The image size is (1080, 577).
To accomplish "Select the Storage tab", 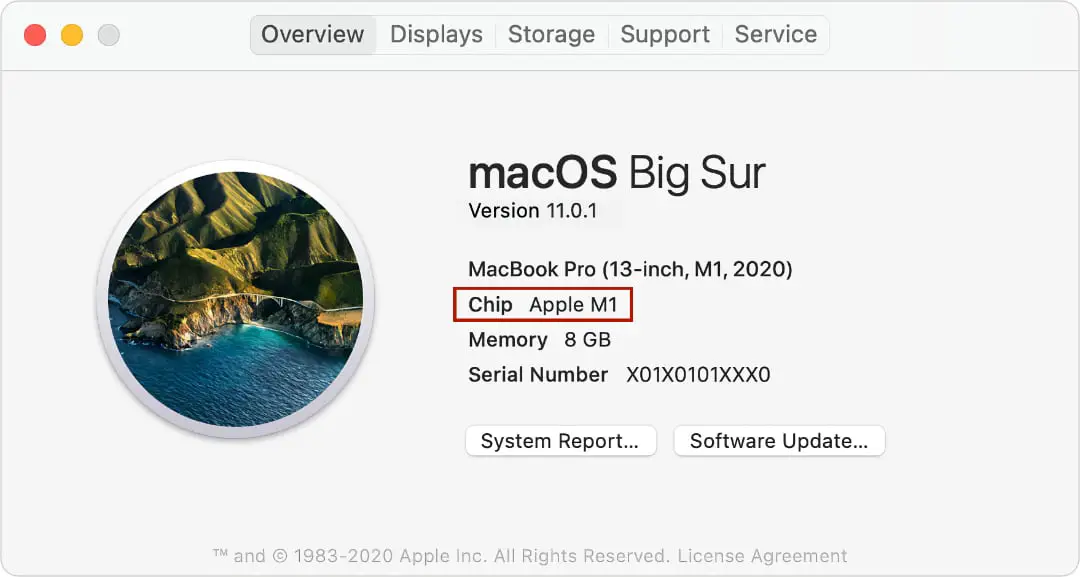I will coord(551,34).
